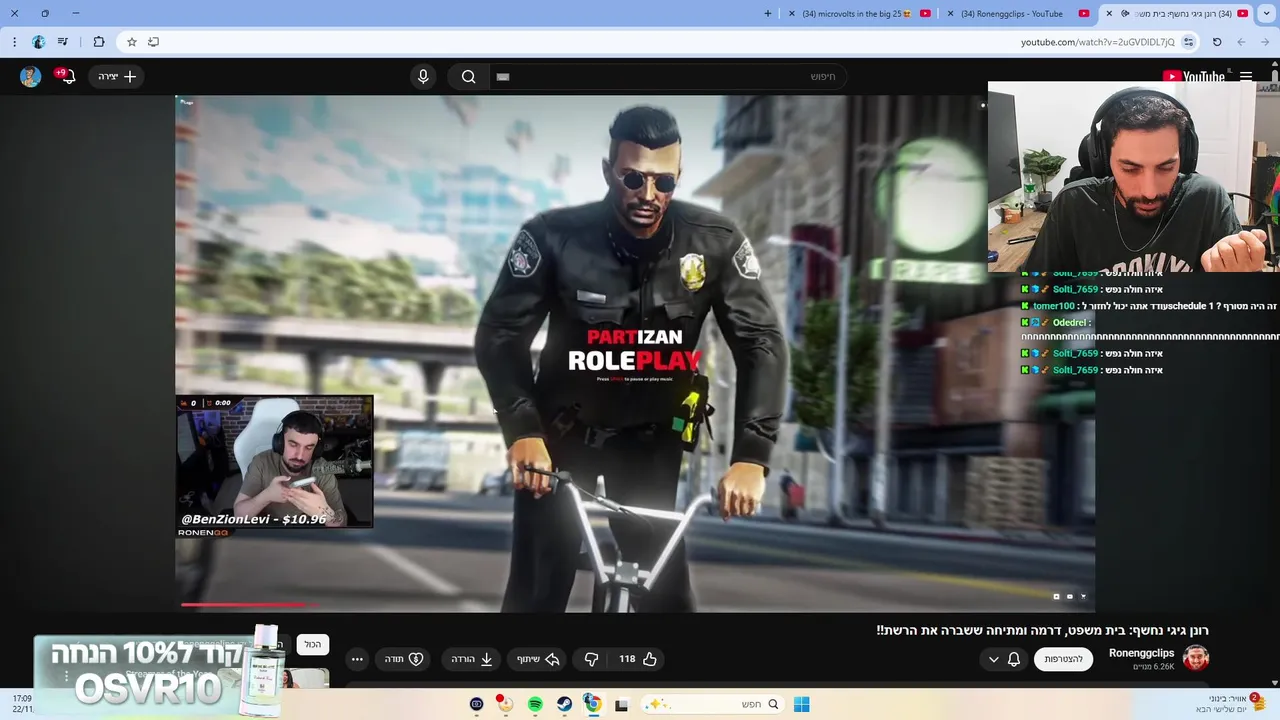Dislike the video
This screenshot has width=1280, height=720.
pyautogui.click(x=591, y=659)
